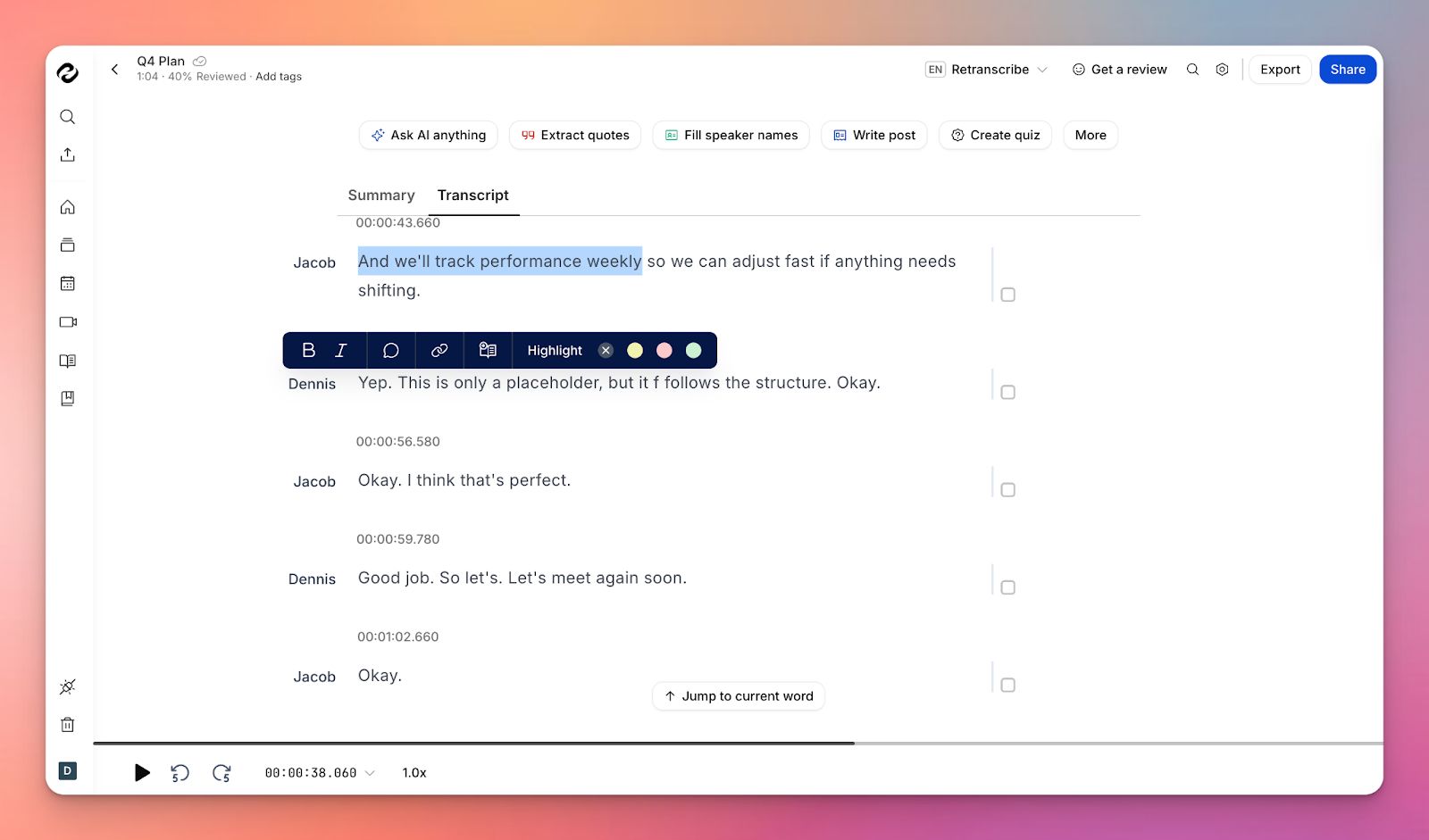Image resolution: width=1429 pixels, height=840 pixels.
Task: Add a comment using the speech bubble icon
Action: click(x=389, y=350)
